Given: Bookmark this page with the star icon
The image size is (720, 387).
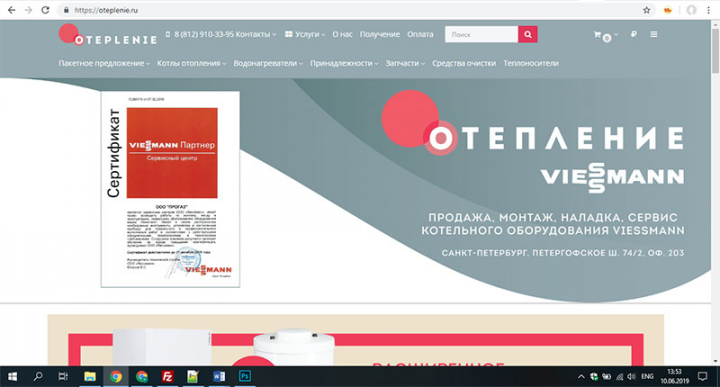Looking at the screenshot, I should 647,10.
